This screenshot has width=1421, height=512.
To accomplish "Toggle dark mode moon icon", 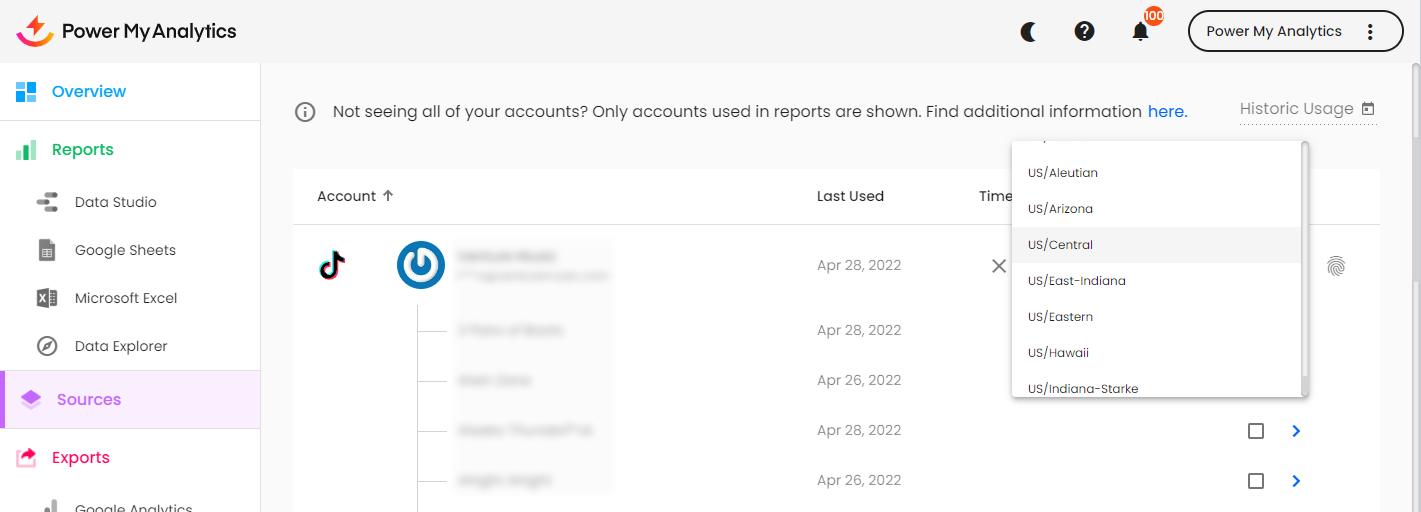I will coord(1028,31).
